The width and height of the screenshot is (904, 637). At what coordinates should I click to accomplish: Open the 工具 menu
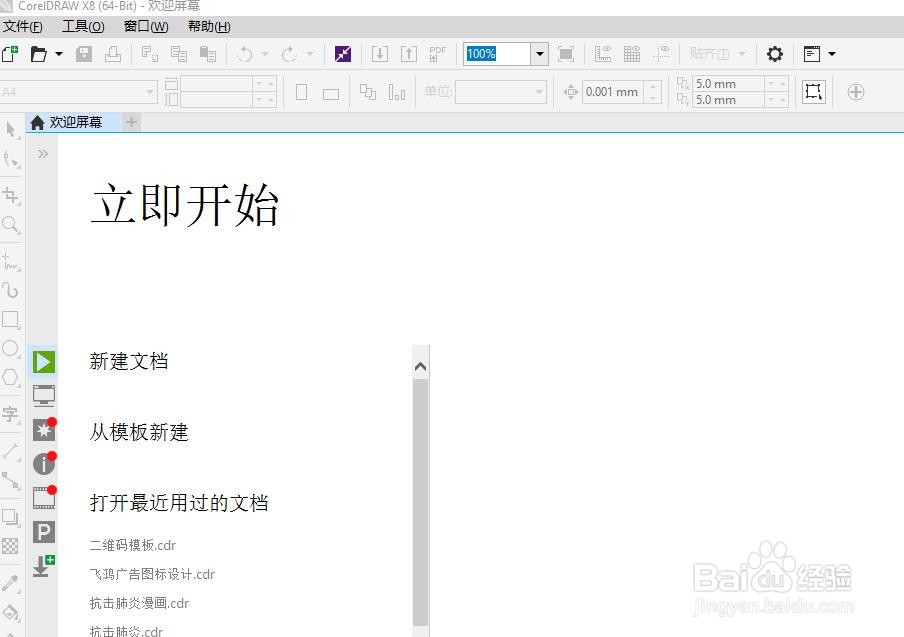(x=81, y=26)
